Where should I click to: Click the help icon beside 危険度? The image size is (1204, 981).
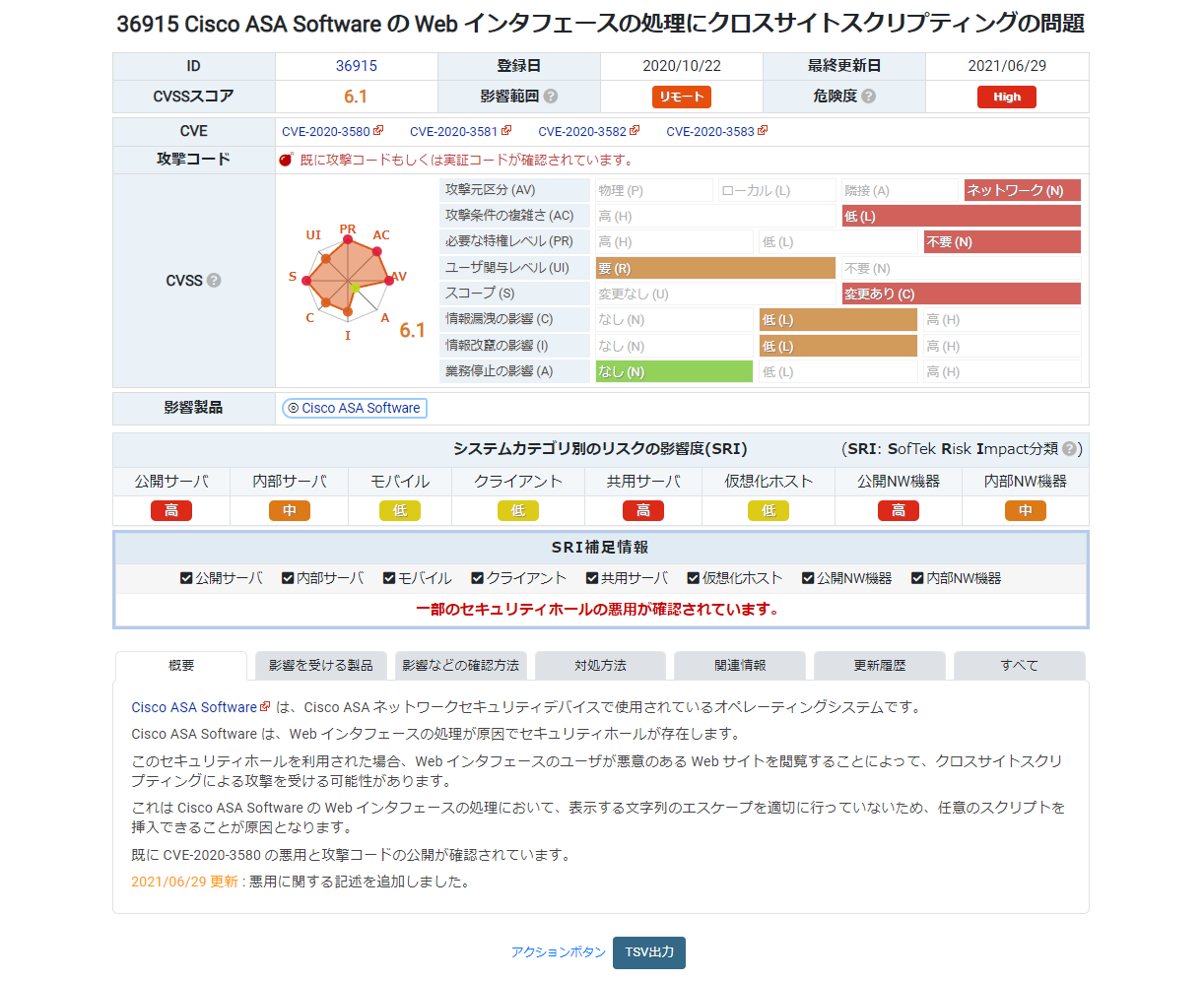click(x=868, y=97)
